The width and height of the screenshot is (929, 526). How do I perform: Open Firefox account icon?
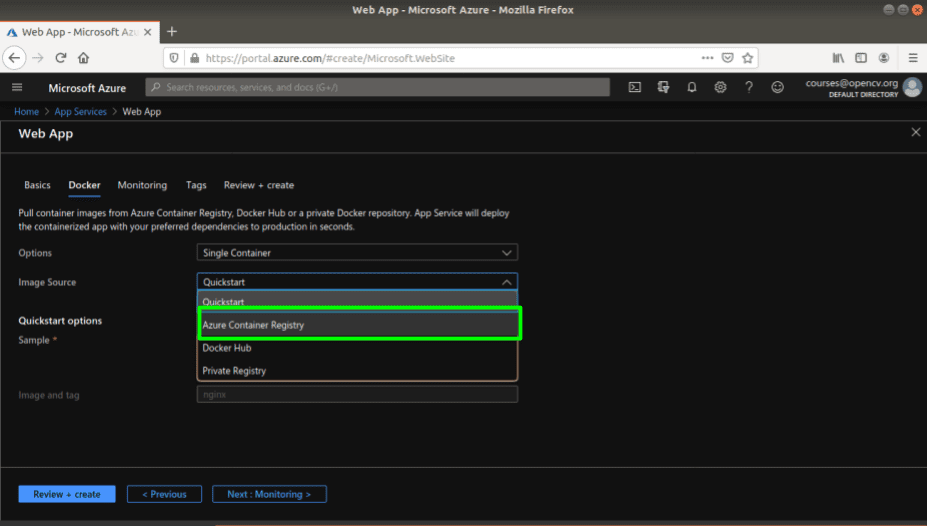[884, 58]
